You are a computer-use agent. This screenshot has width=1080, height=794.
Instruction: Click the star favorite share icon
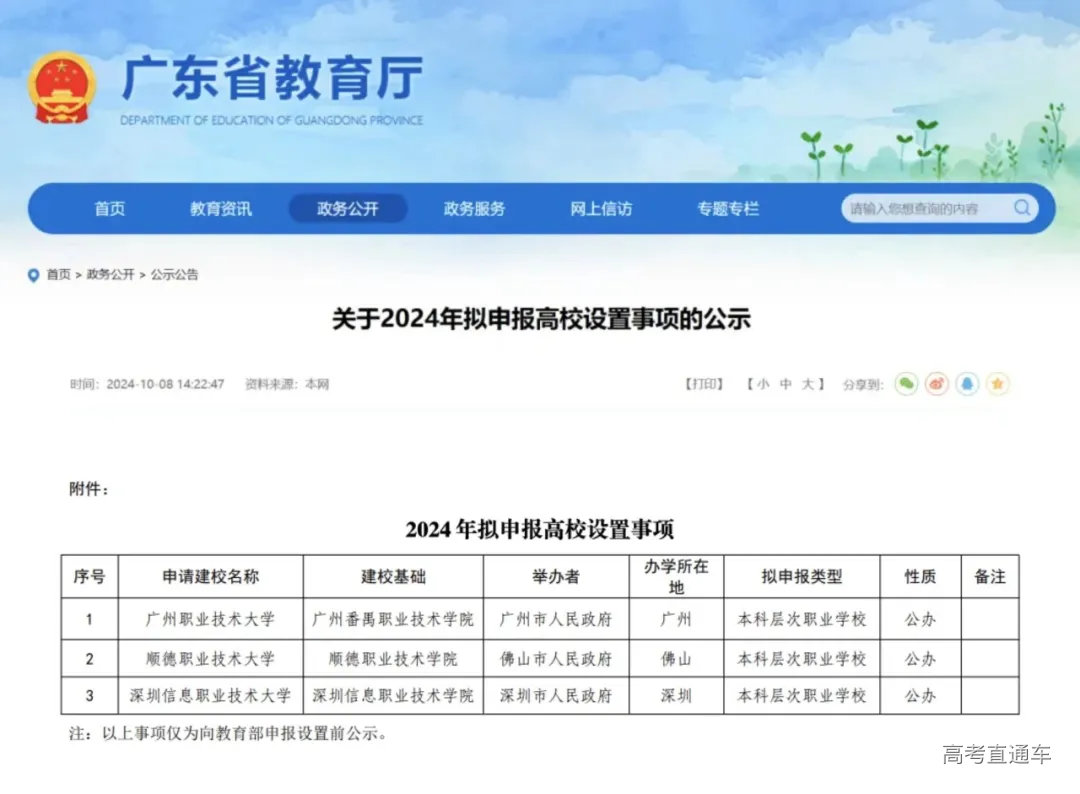point(998,384)
